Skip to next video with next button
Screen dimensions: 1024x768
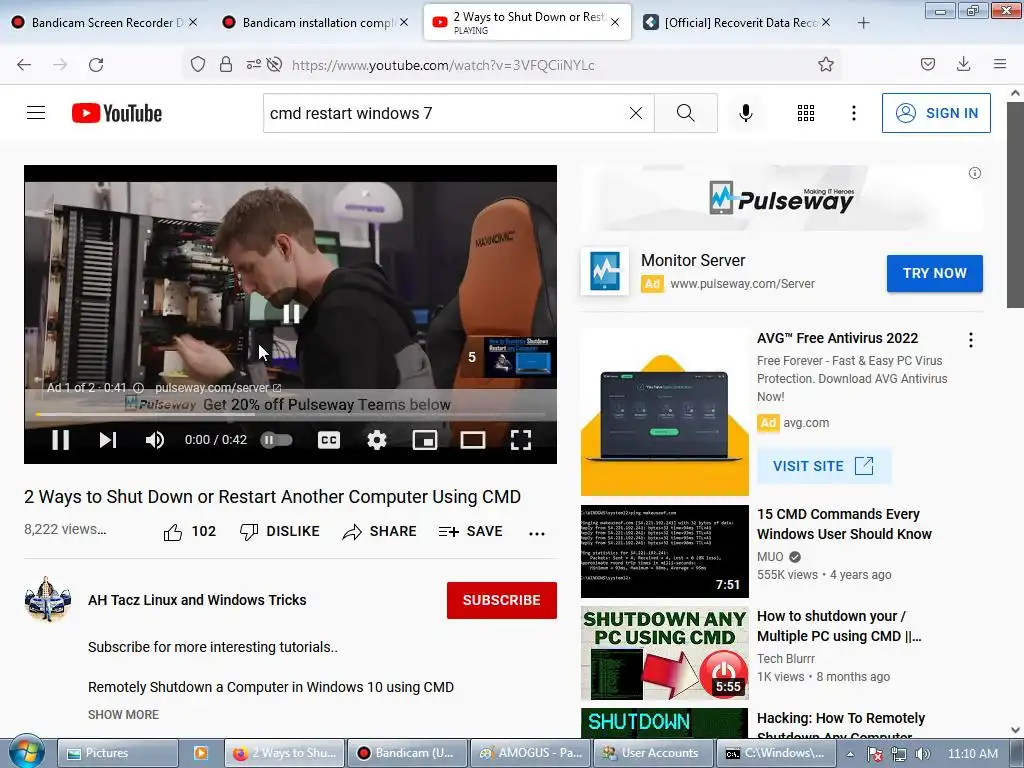[108, 440]
